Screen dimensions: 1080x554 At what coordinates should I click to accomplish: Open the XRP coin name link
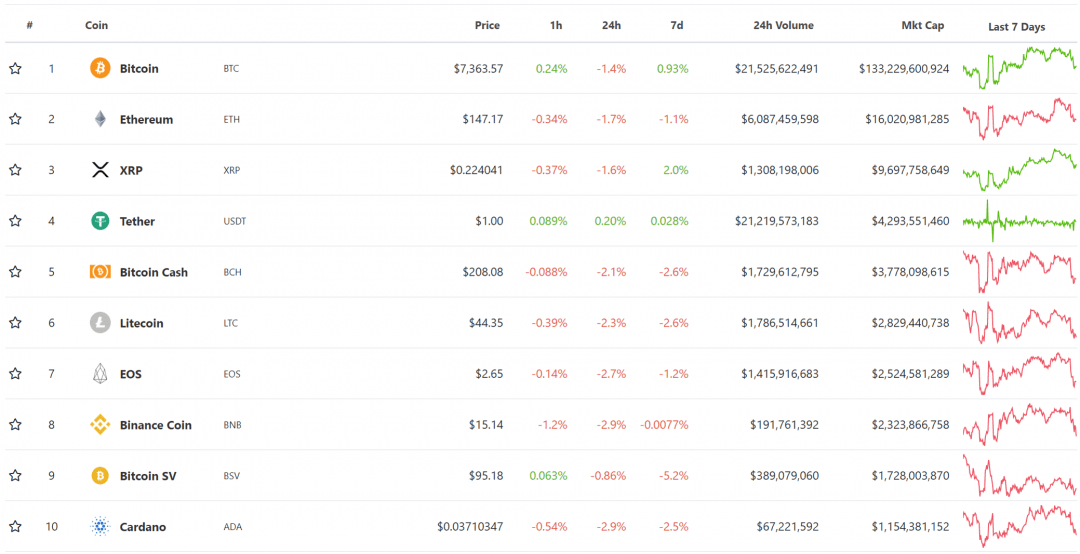click(131, 170)
